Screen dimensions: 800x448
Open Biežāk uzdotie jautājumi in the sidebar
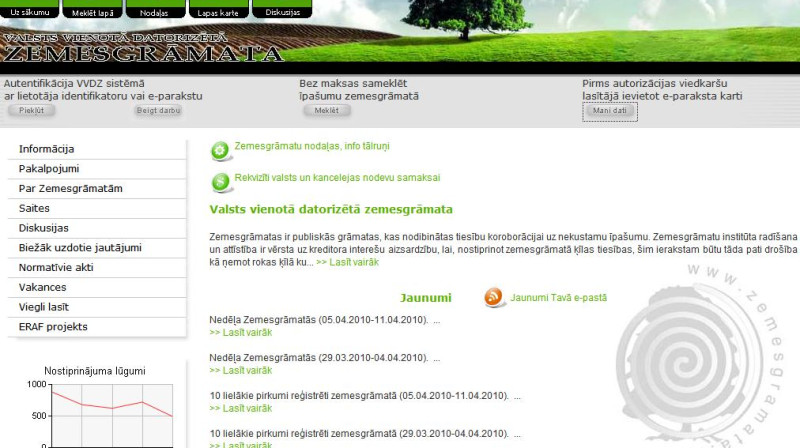(x=97, y=248)
